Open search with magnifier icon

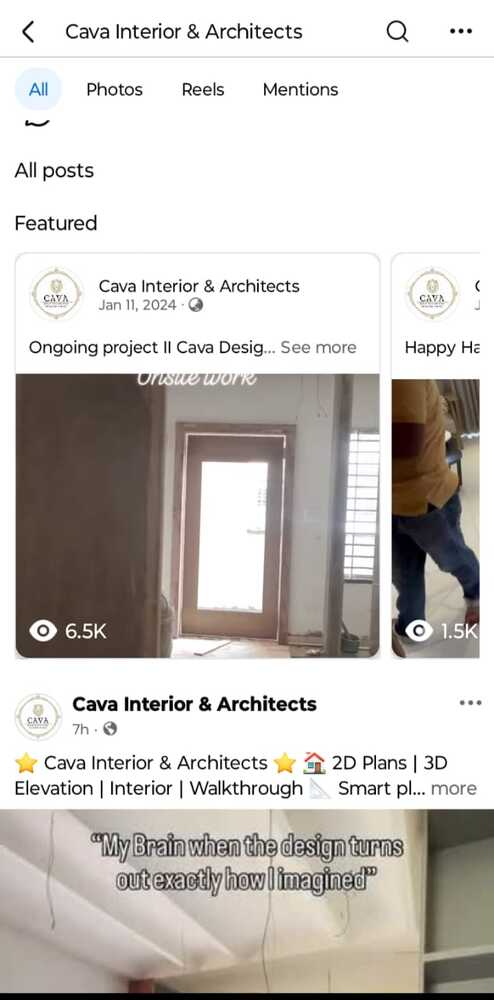pos(397,31)
